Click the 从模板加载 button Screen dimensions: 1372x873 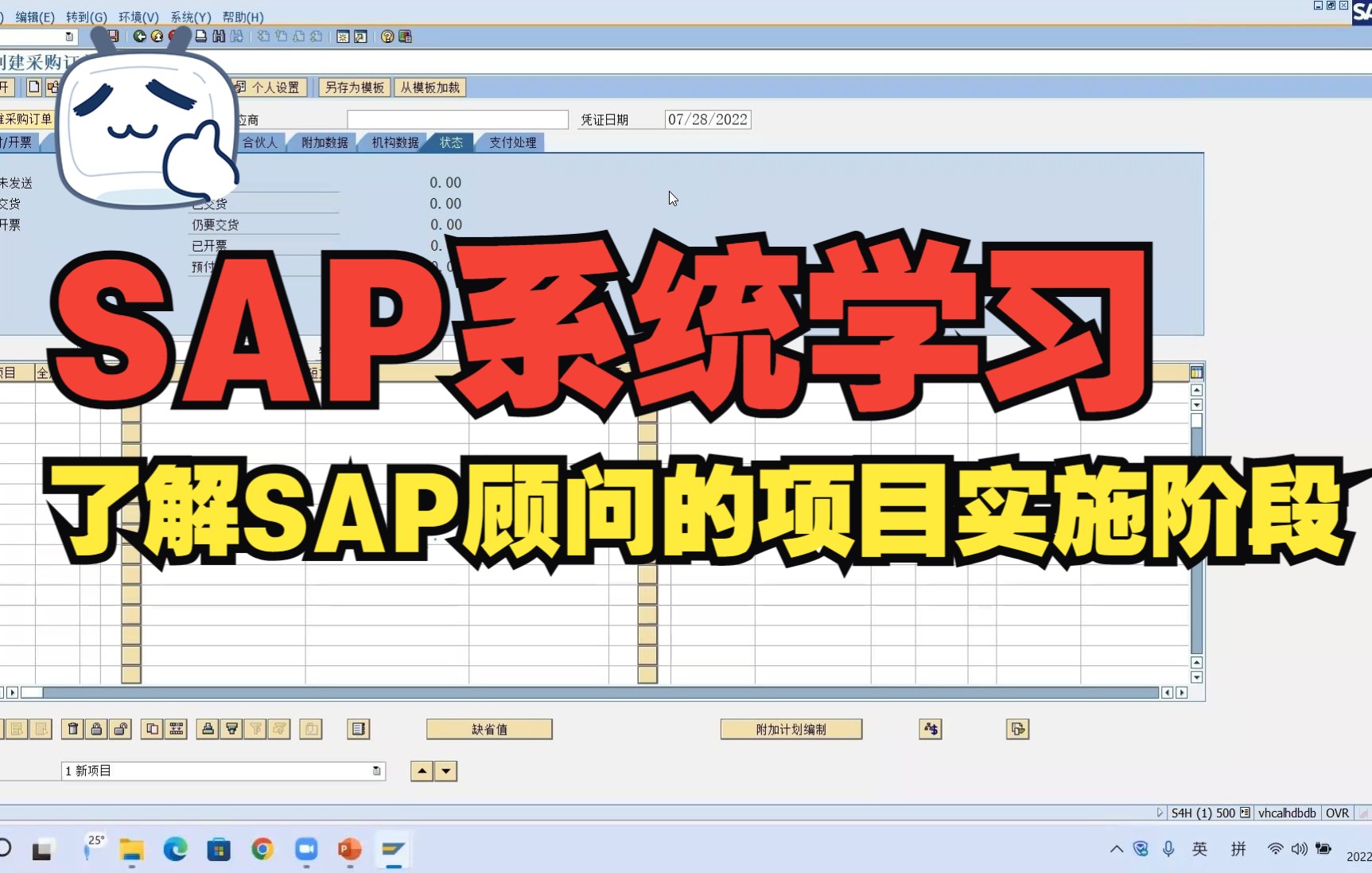[430, 88]
